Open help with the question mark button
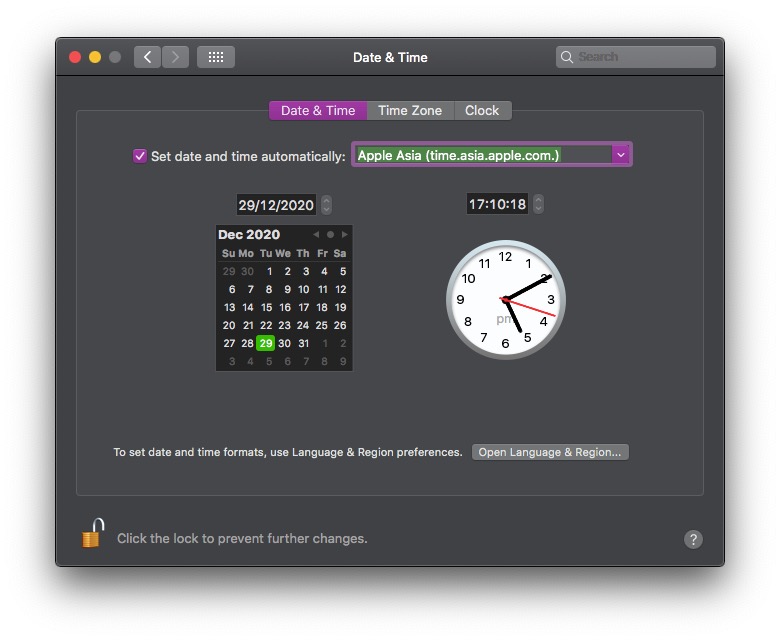Image resolution: width=780 pixels, height=640 pixels. tap(693, 539)
